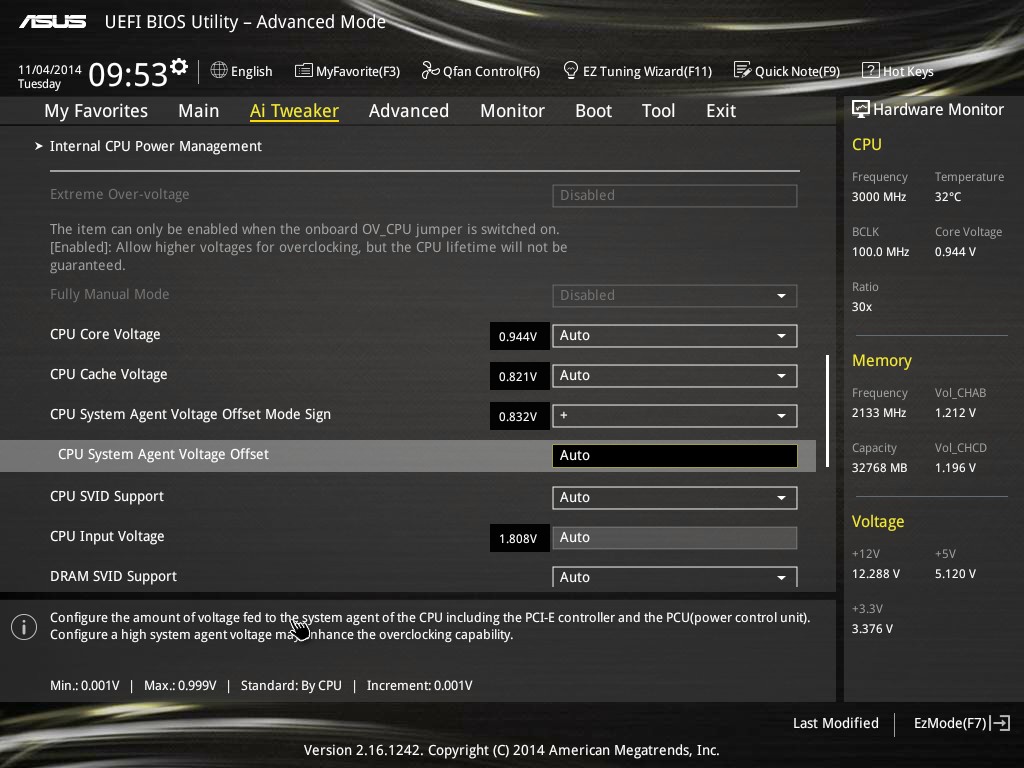Click the 0.944V CPU Core Voltage reading
The image size is (1024, 768).
click(x=519, y=336)
